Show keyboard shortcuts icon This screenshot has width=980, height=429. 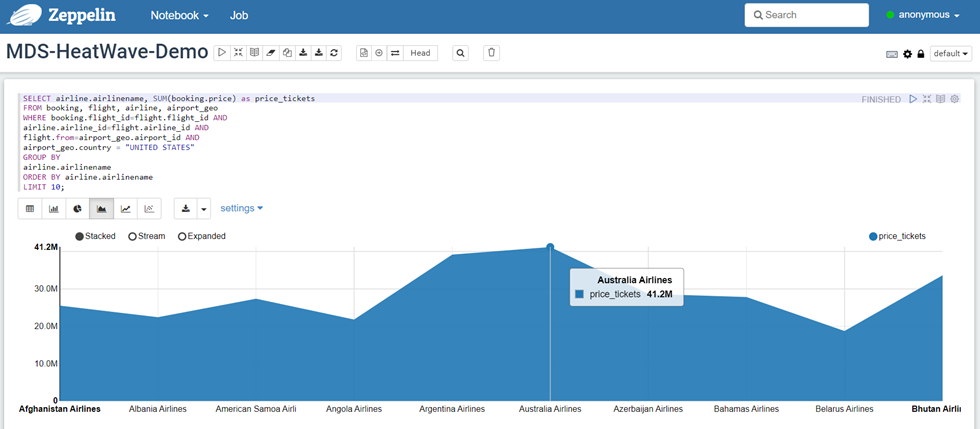(892, 54)
